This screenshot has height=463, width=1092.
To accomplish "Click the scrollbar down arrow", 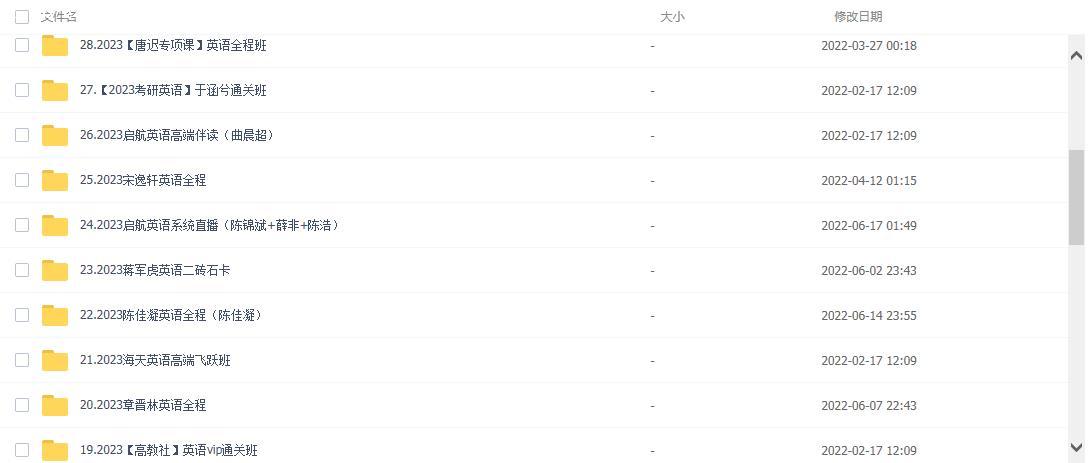I will (x=1077, y=447).
